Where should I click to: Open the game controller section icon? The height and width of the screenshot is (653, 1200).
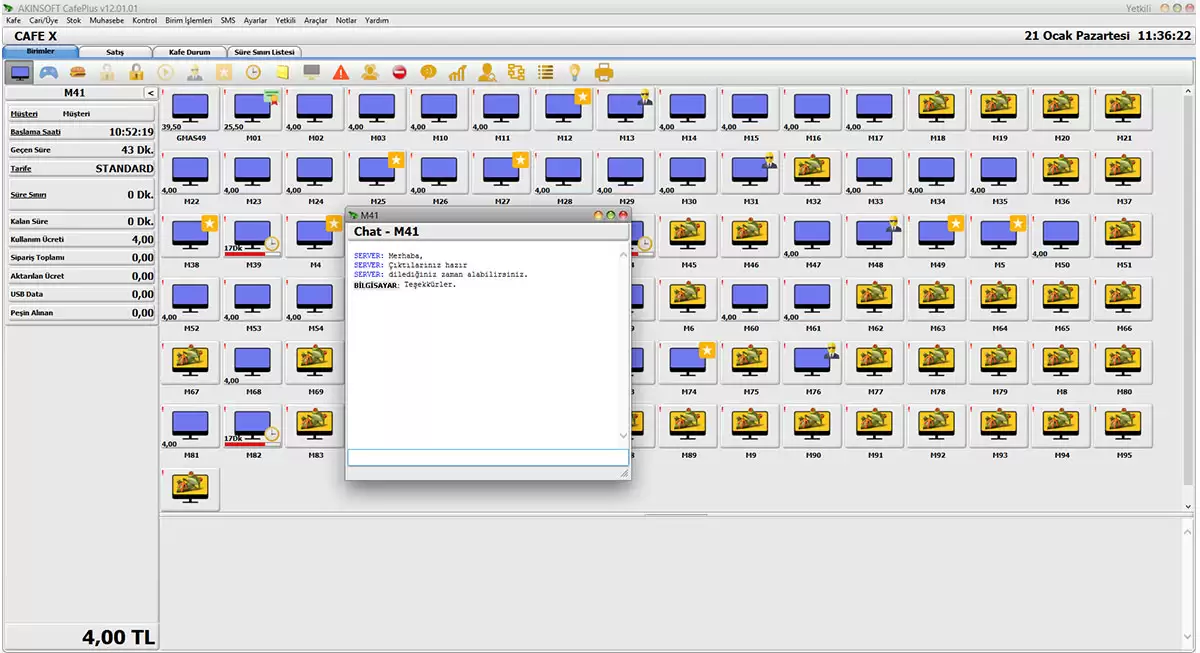tap(49, 72)
